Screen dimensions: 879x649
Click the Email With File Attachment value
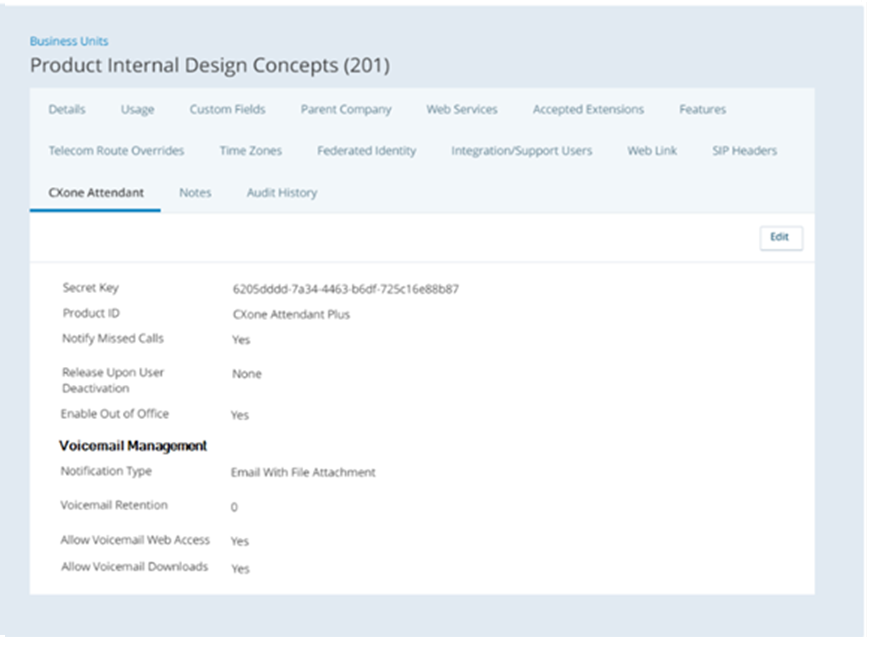[x=303, y=472]
